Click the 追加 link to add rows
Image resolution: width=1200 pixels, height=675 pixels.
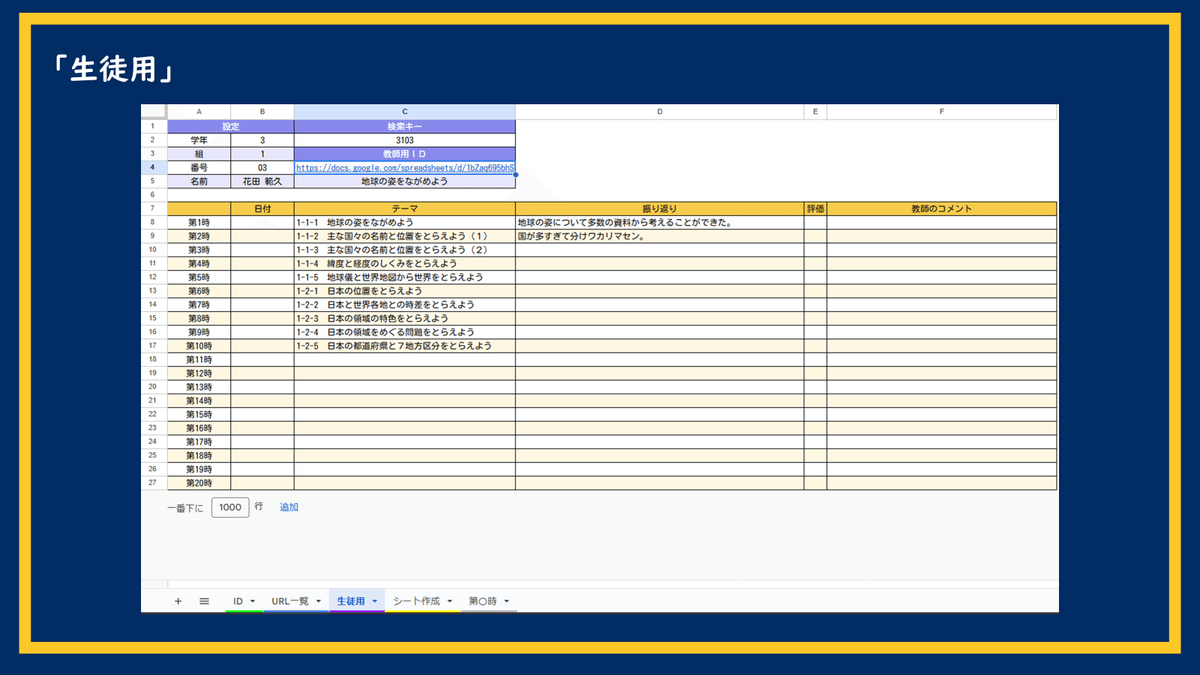[x=289, y=507]
